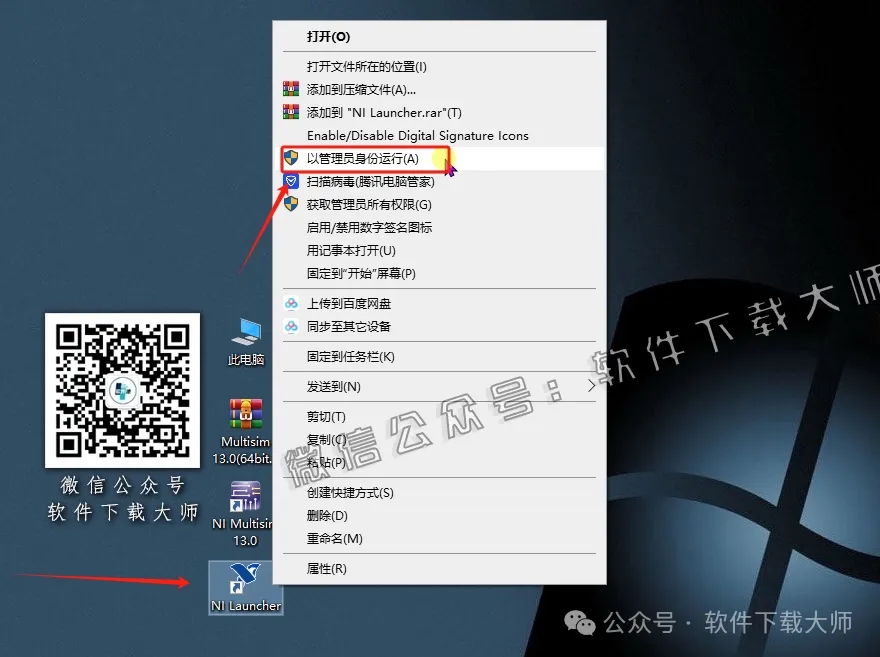
Task: Click the WinRAR icon beside 添加到压缩文件
Action: pos(291,89)
